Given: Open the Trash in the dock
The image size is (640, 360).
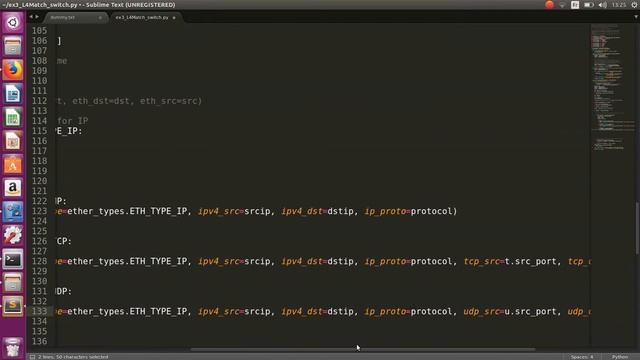Looking at the screenshot, I should (x=13, y=347).
